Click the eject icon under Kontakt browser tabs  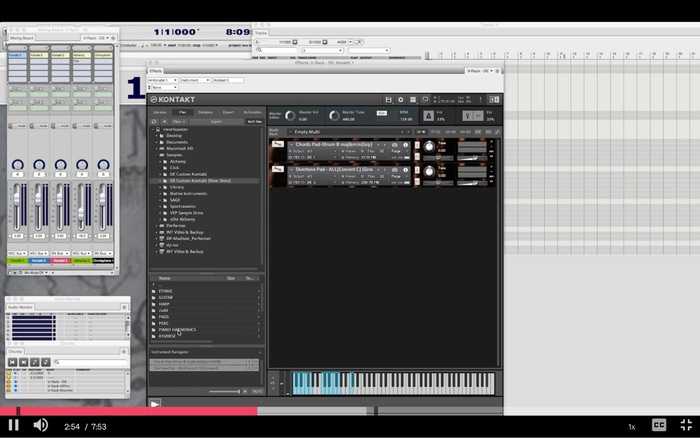(164, 121)
